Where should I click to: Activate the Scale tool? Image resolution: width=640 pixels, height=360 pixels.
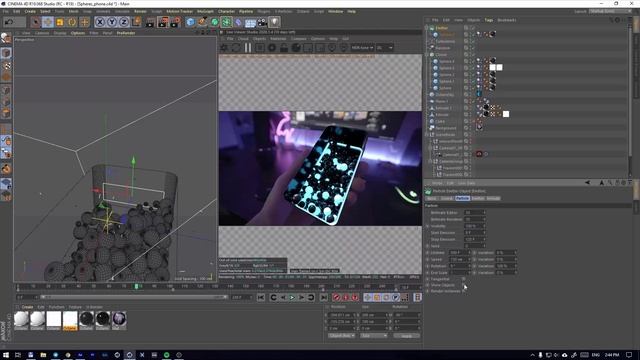[60, 22]
